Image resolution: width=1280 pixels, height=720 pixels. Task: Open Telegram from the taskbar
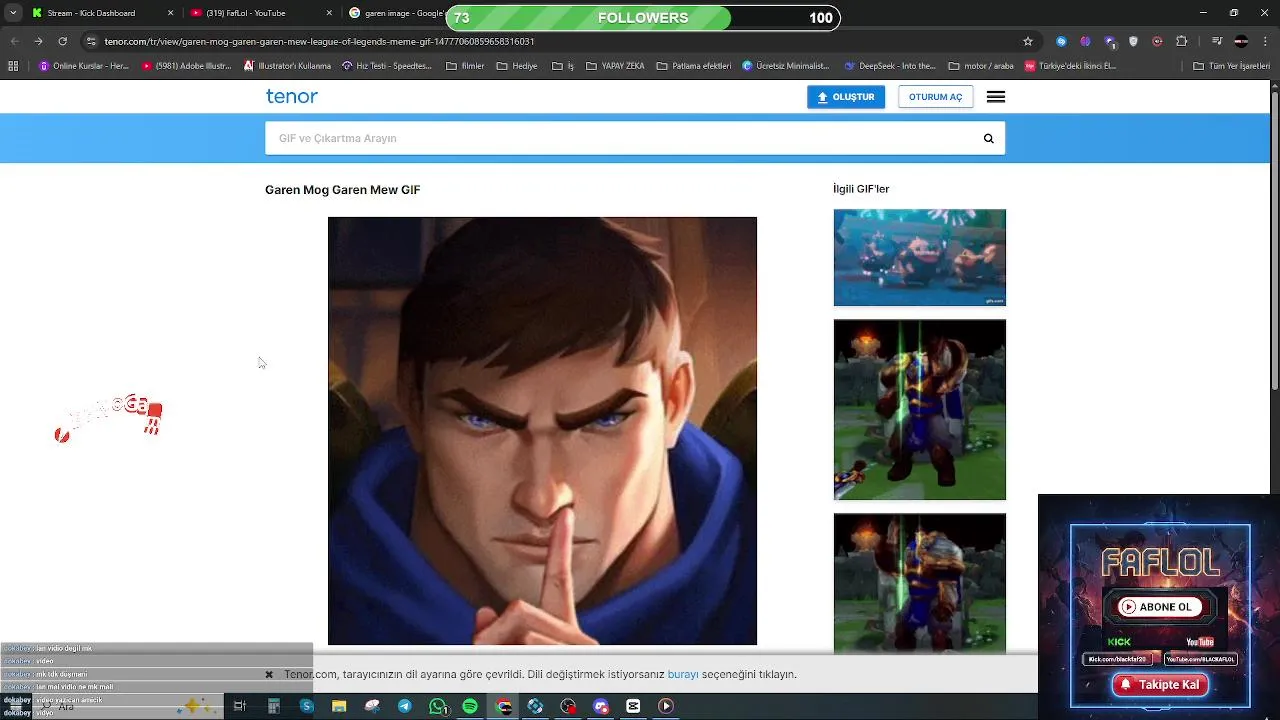tap(404, 706)
